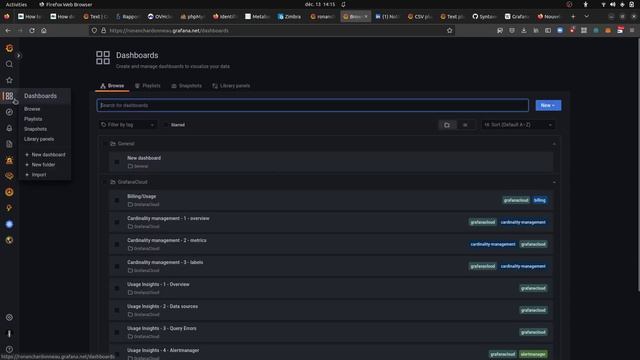
Task: Select New folder in Dashboards flyout menu
Action: pos(43,165)
